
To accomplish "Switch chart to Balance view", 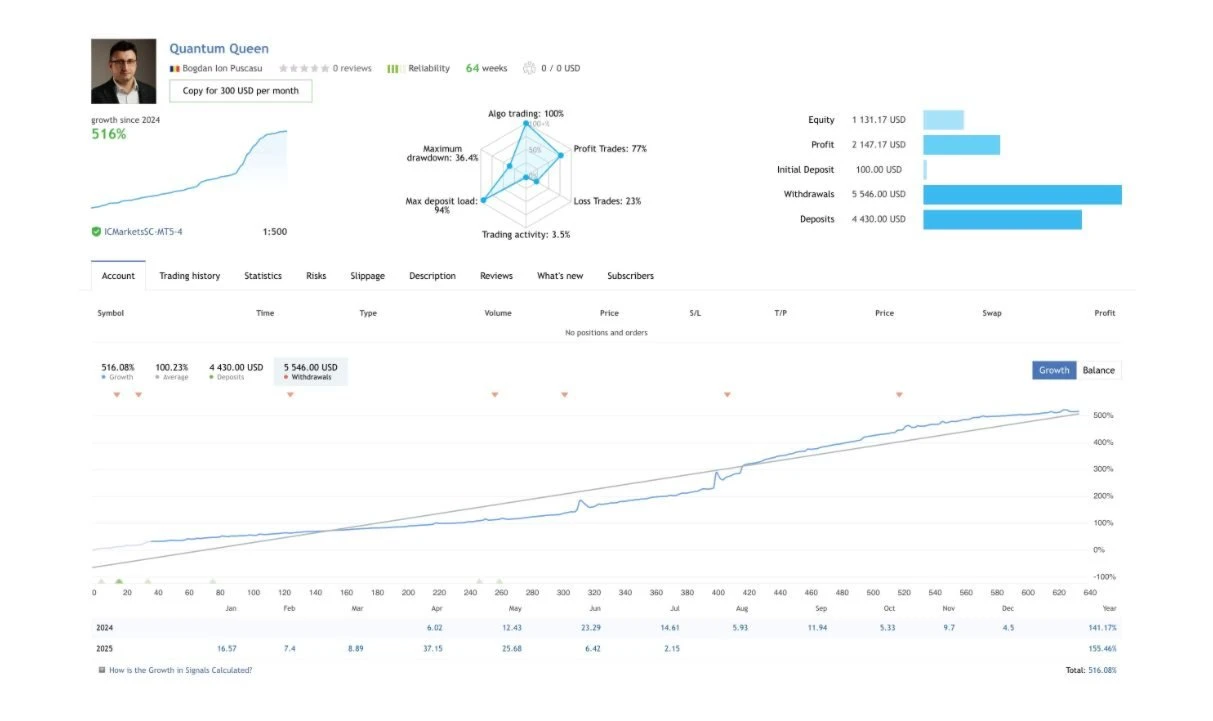I will [x=1098, y=370].
